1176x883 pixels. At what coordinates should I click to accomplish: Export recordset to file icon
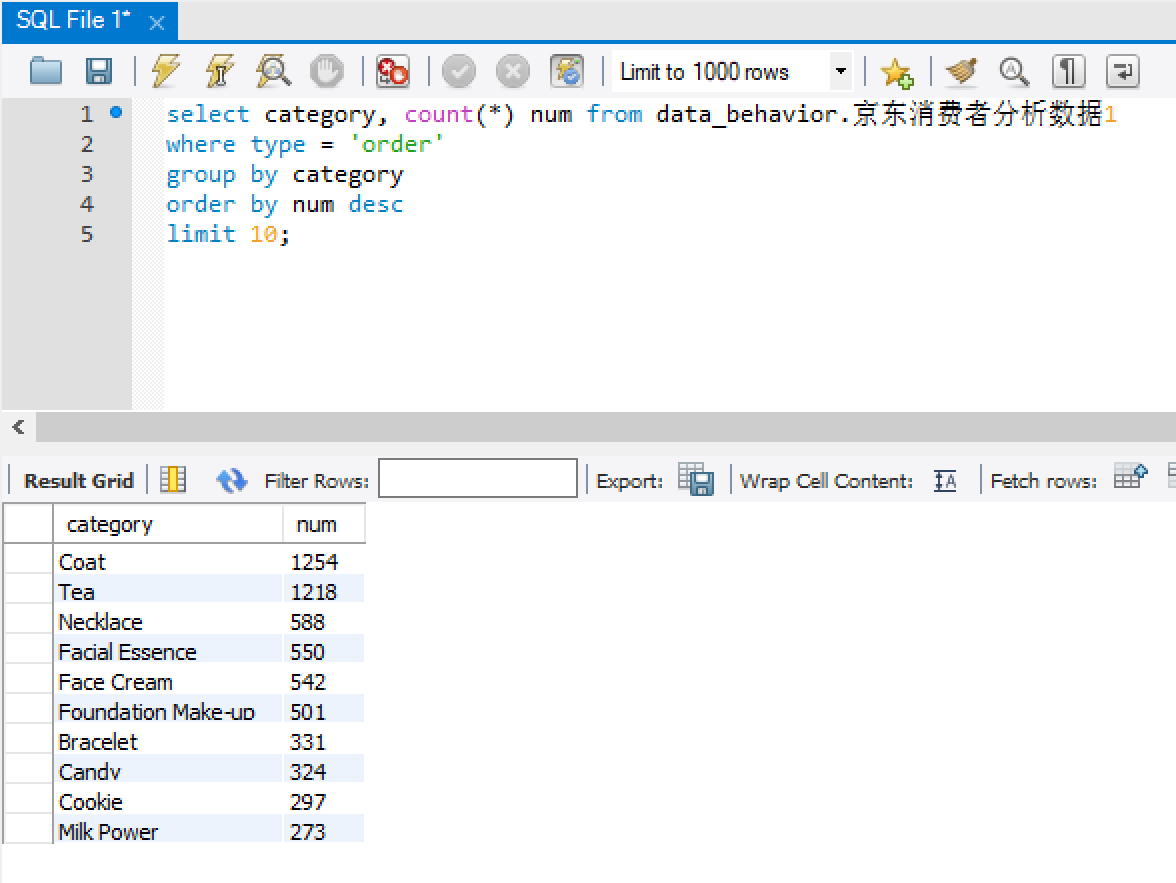(x=696, y=479)
